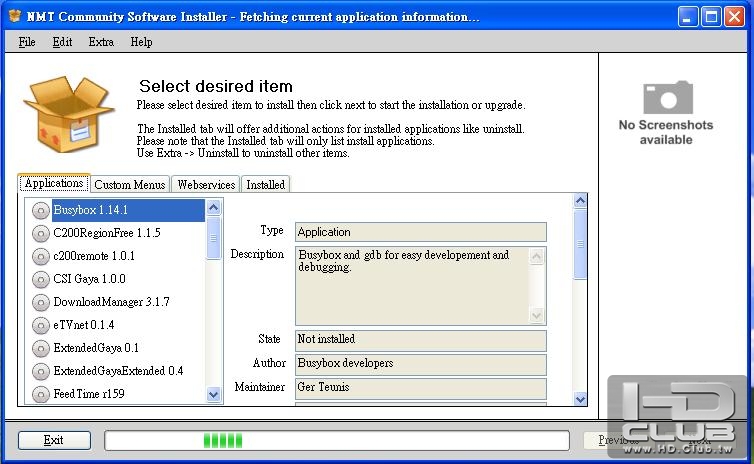Minimize the installer window
This screenshot has width=754, height=464.
point(688,17)
